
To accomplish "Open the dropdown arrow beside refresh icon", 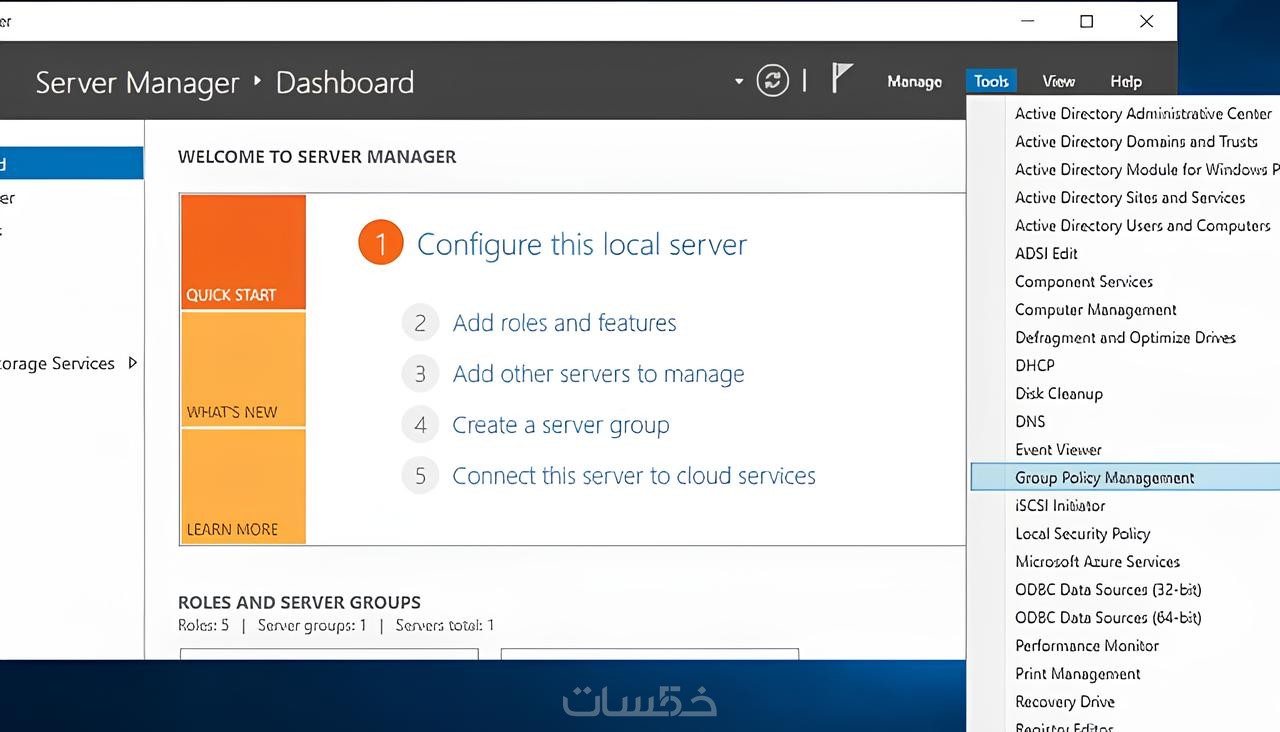I will coord(739,81).
